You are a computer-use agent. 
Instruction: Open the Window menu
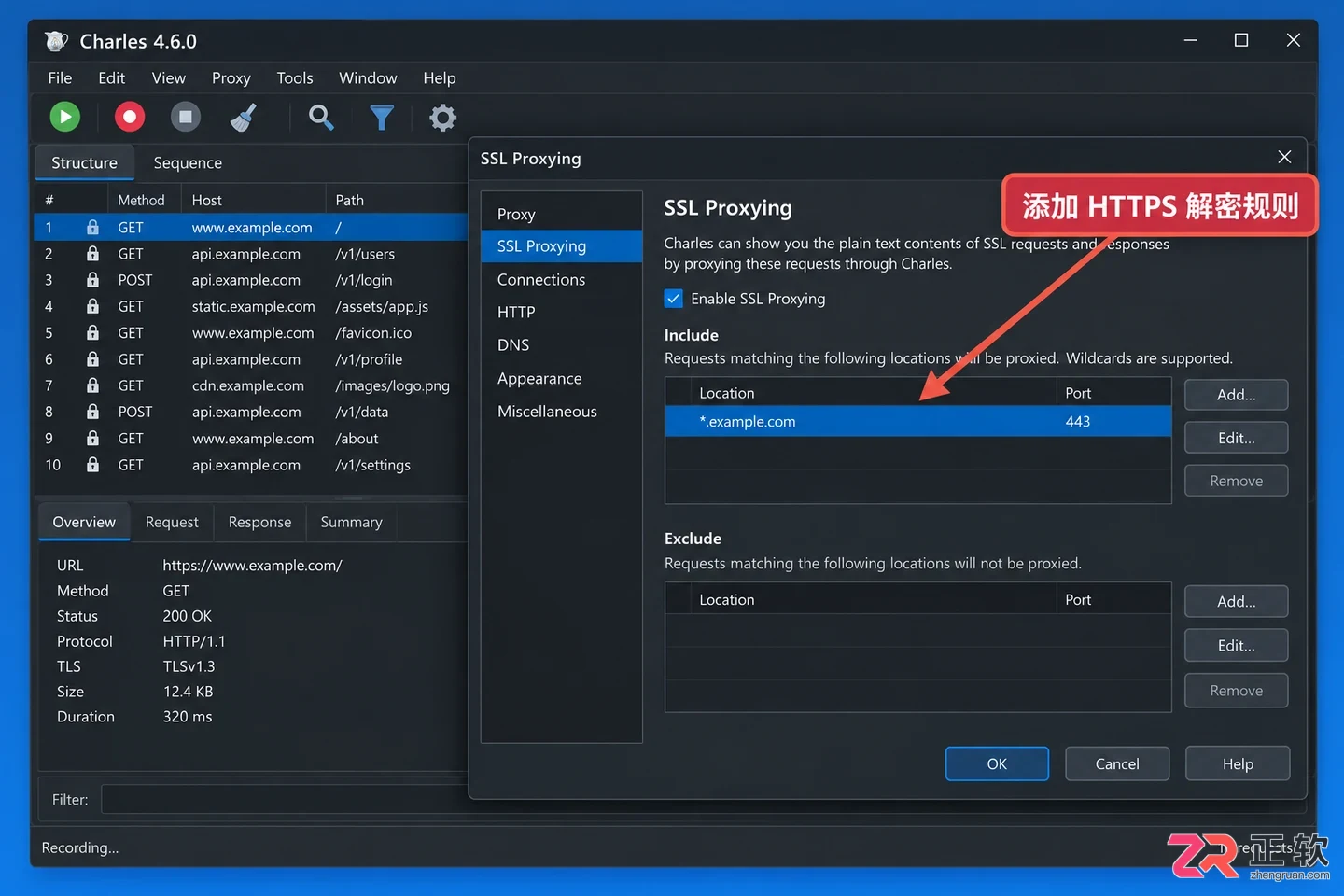click(368, 78)
